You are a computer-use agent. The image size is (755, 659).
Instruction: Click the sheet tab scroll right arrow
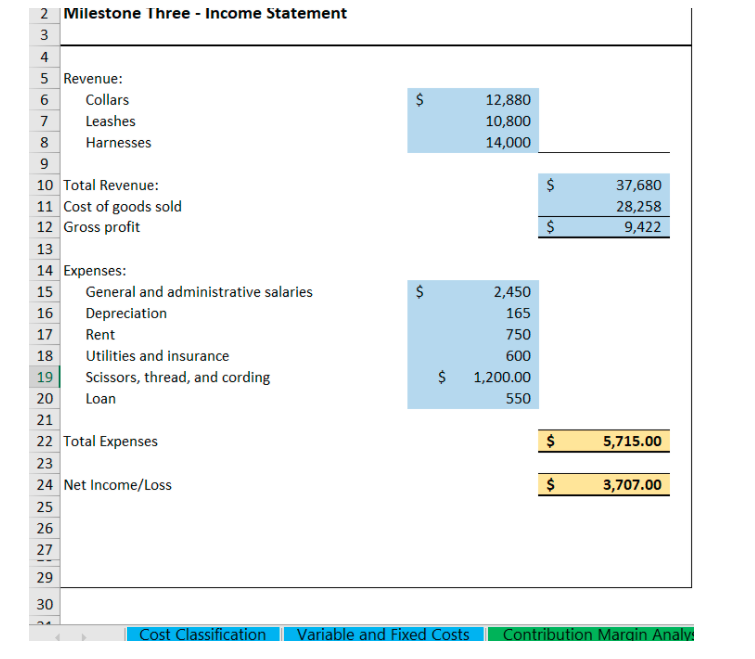pyautogui.click(x=83, y=637)
